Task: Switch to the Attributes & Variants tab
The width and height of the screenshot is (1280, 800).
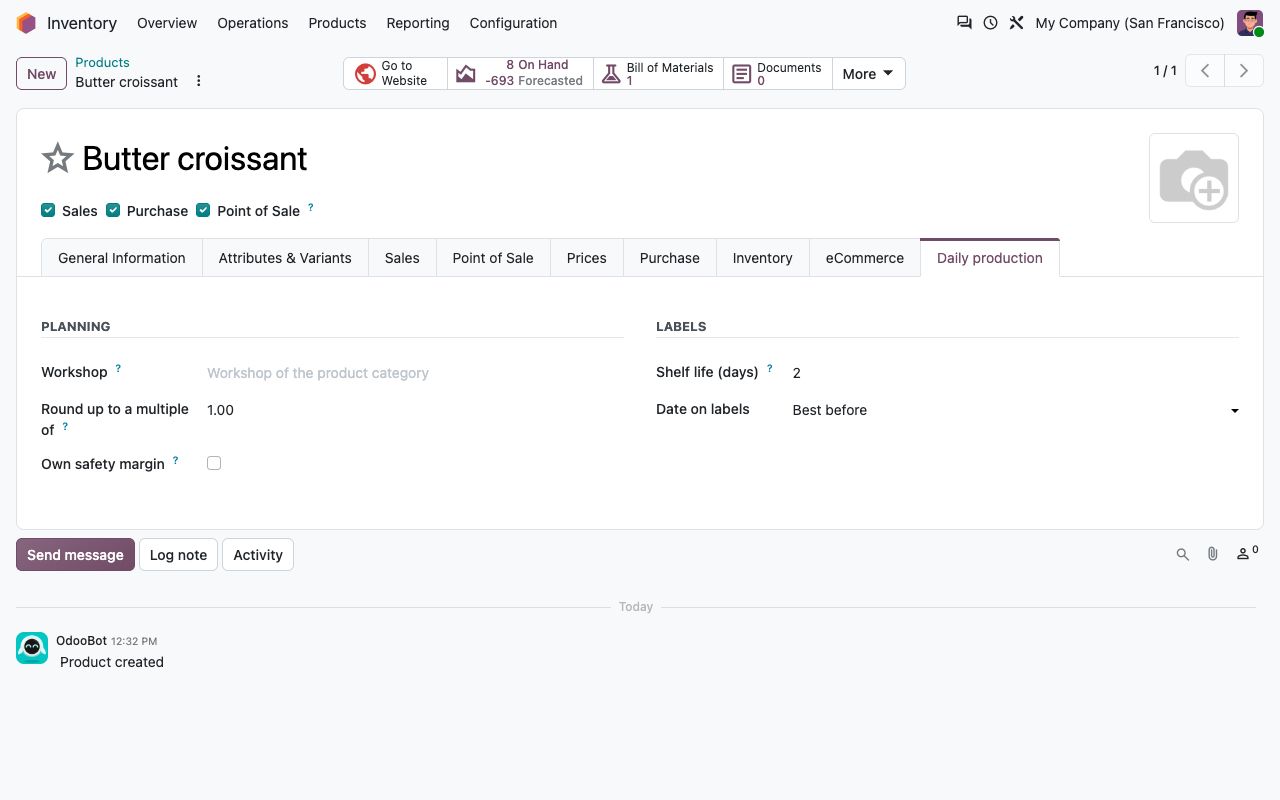Action: (285, 258)
